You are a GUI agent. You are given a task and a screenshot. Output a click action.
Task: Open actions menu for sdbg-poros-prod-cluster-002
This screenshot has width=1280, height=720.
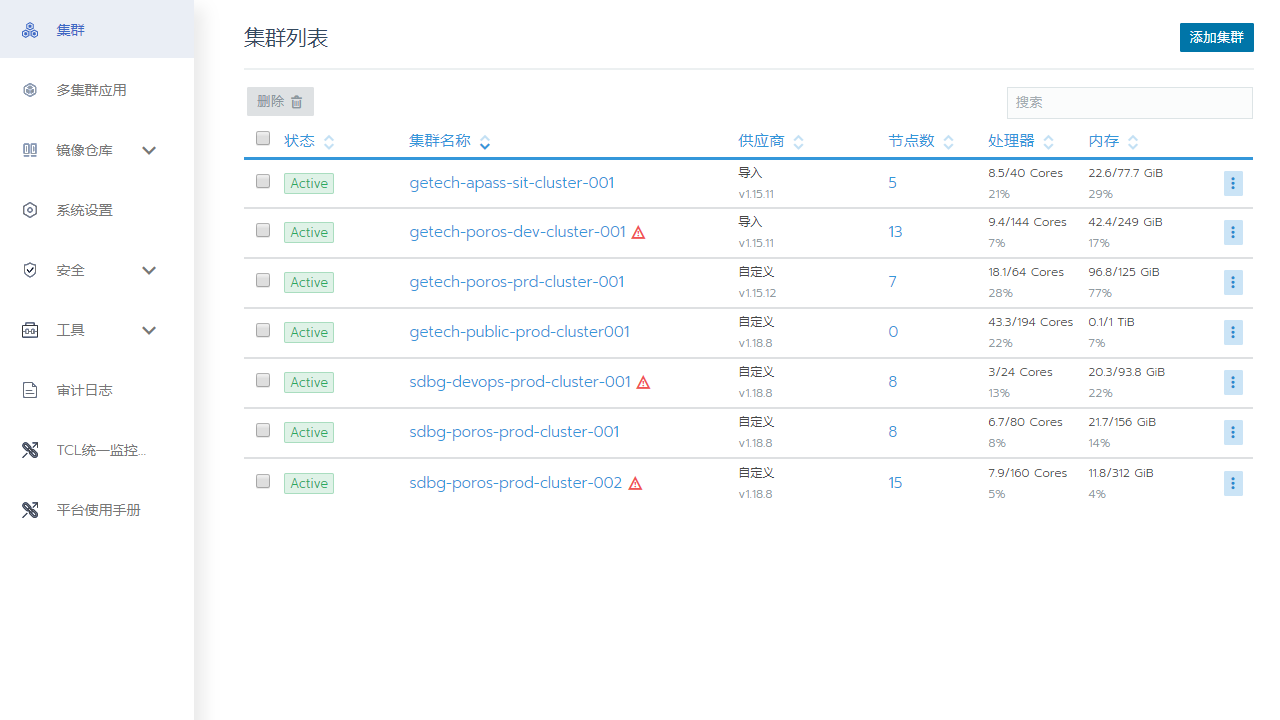pos(1233,483)
